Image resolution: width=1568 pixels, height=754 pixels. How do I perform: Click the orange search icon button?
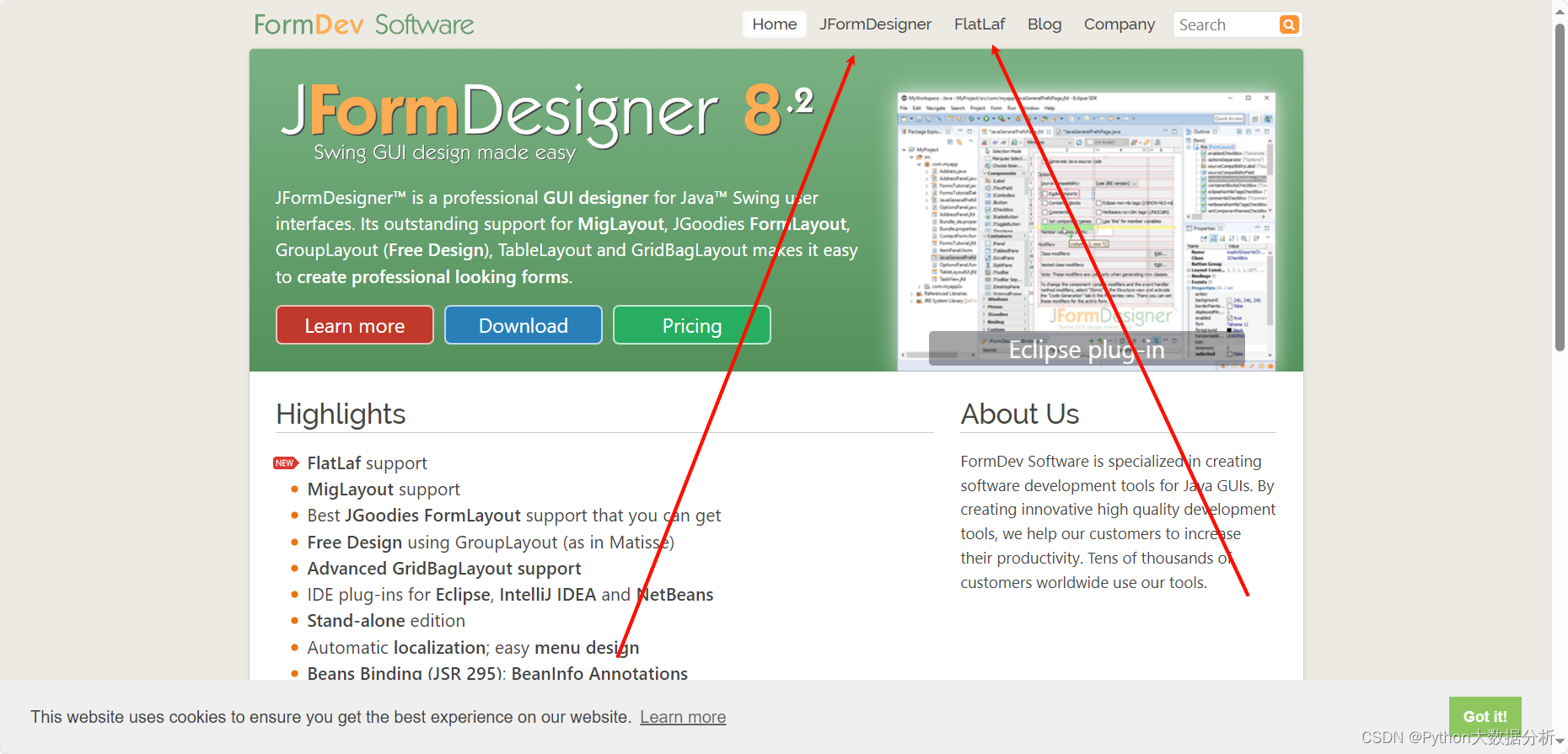(1289, 24)
